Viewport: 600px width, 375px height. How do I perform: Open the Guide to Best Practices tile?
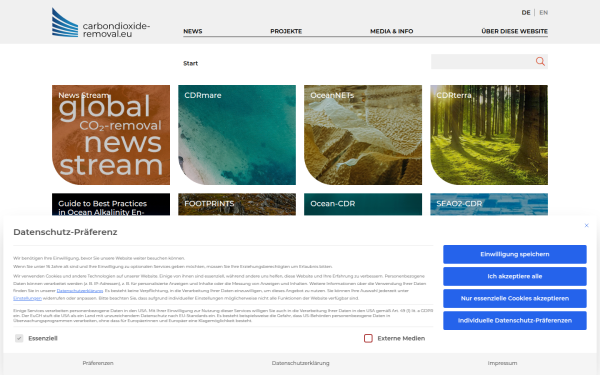(x=111, y=204)
